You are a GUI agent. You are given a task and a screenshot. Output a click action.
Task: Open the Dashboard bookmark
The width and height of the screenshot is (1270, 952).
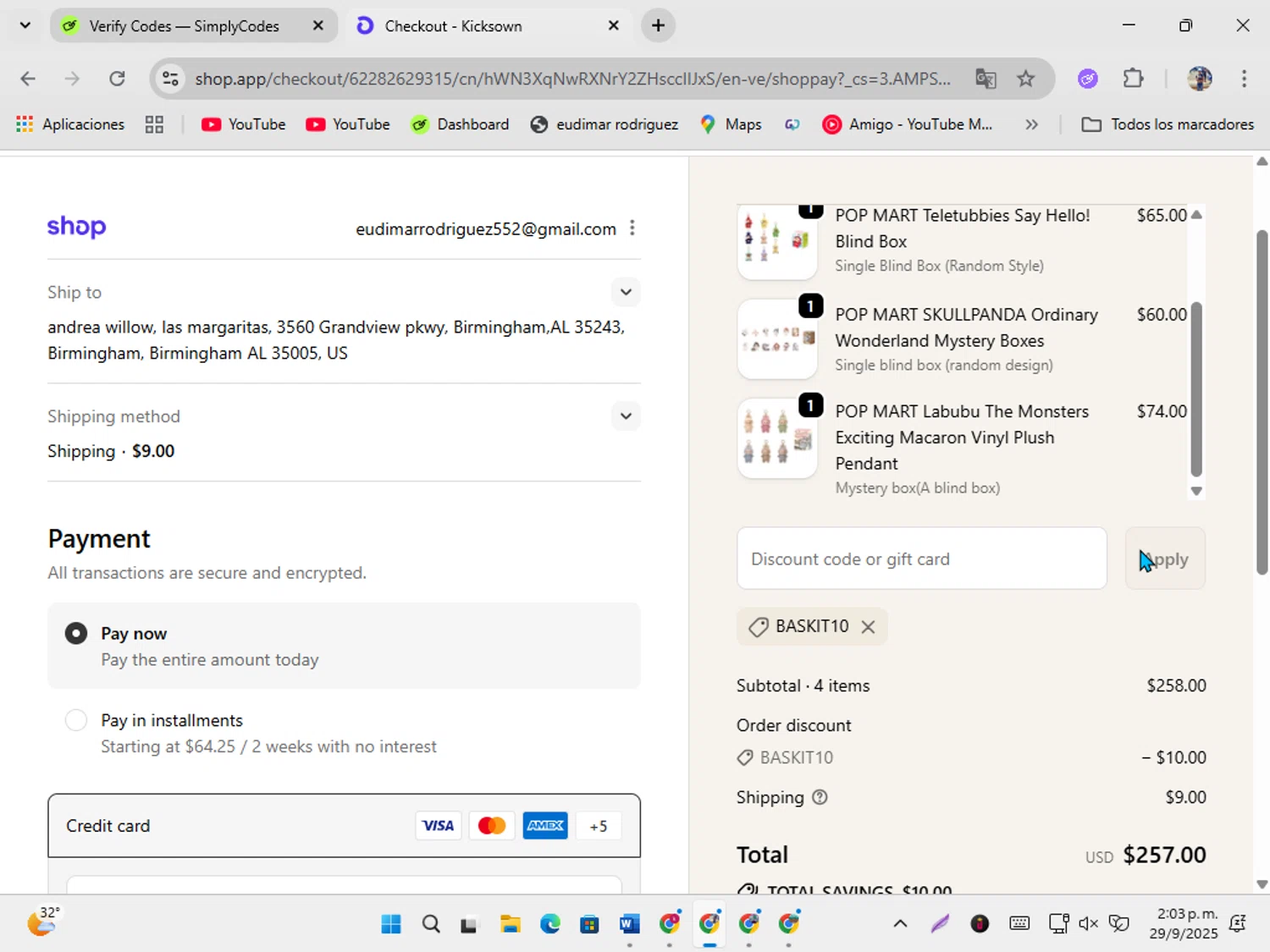461,124
